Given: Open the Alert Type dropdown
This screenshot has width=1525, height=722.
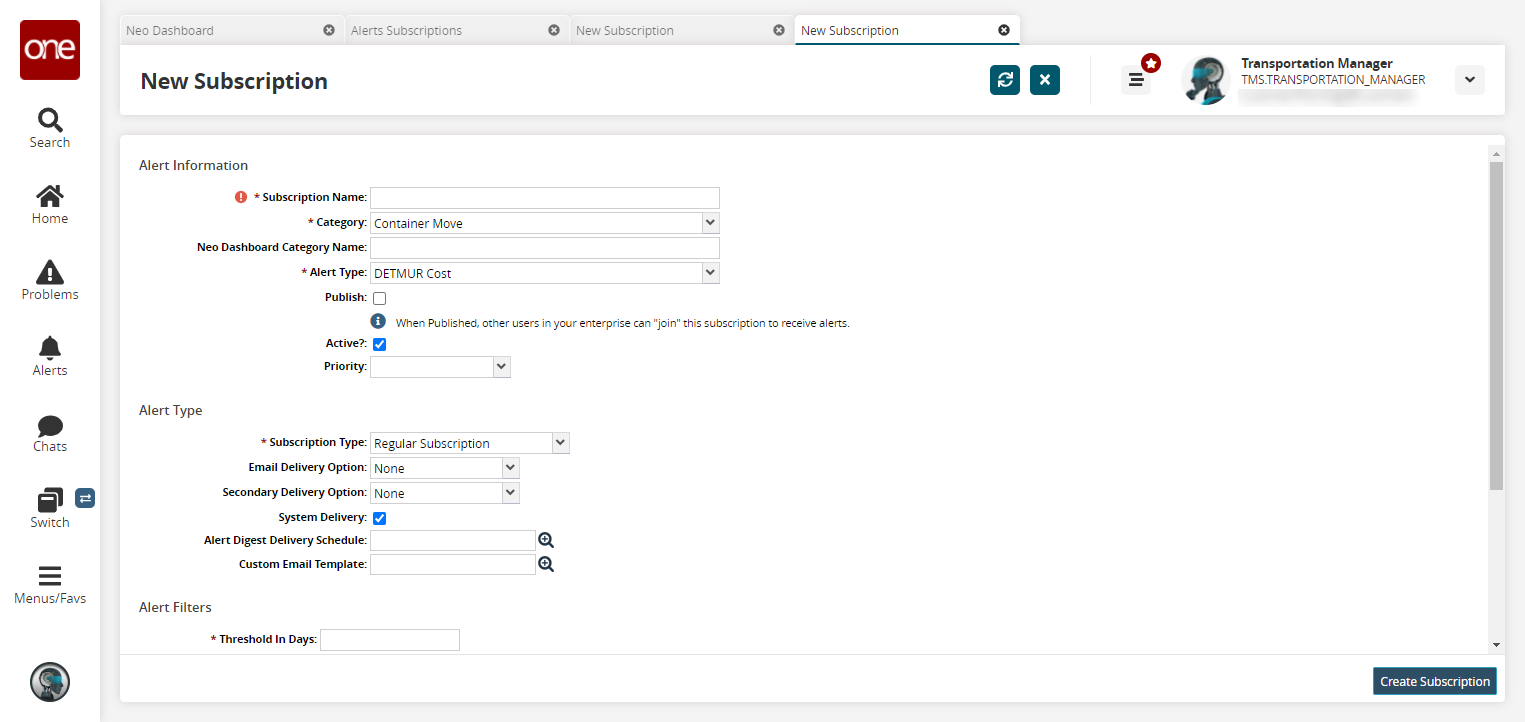Looking at the screenshot, I should click(709, 272).
